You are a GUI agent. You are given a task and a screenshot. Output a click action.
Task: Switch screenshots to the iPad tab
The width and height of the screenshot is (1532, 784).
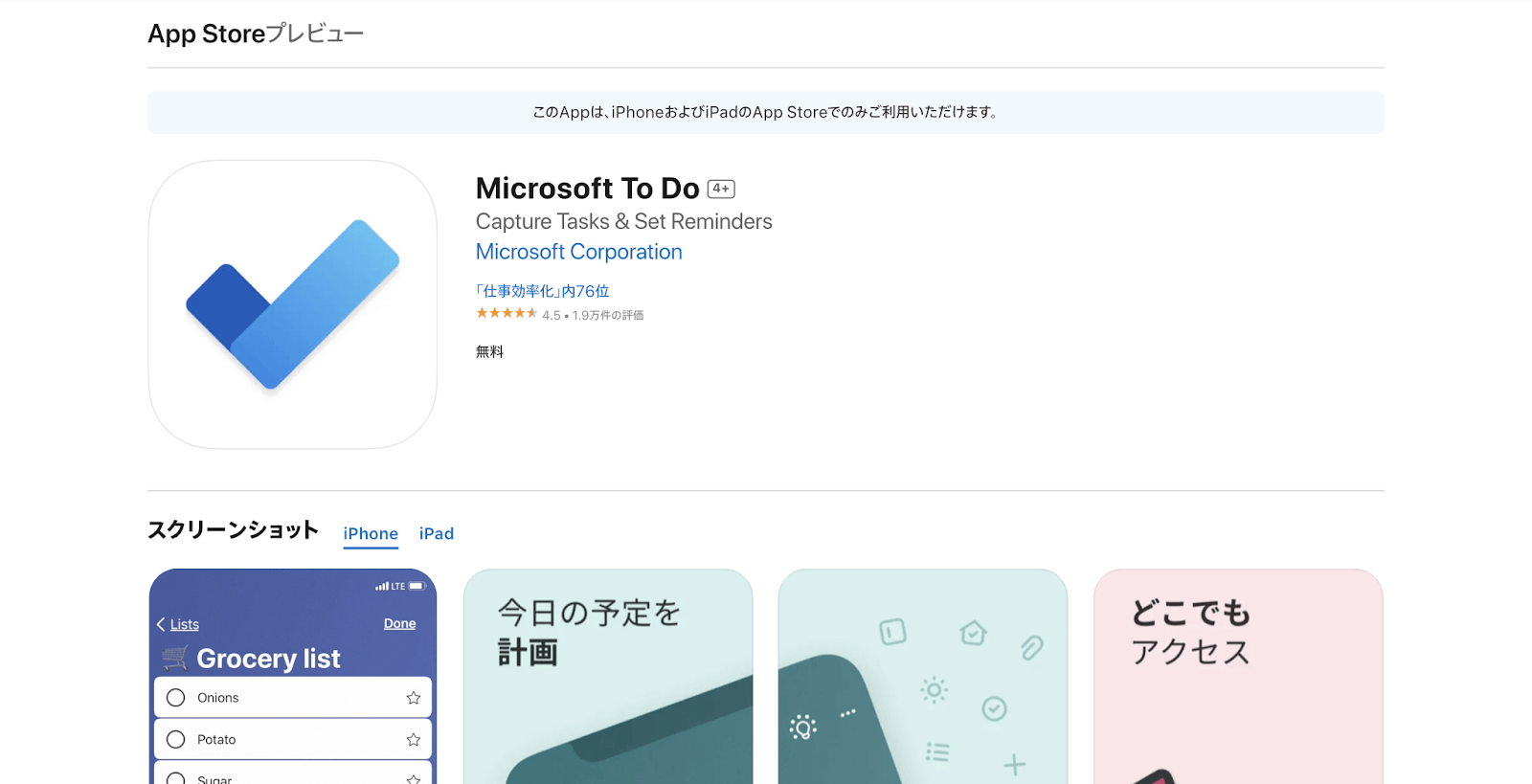coord(437,534)
